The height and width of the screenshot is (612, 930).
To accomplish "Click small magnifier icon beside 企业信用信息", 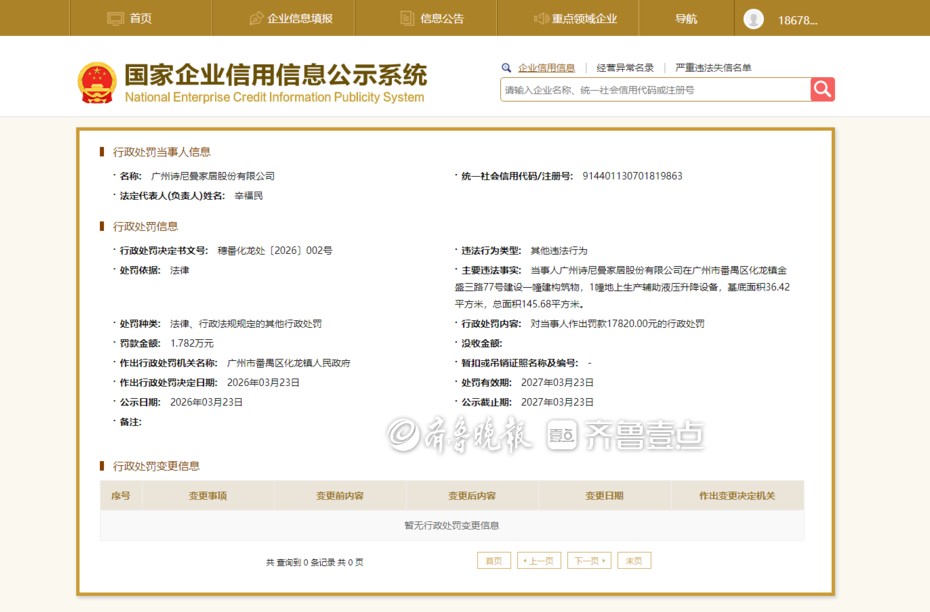I will [507, 68].
